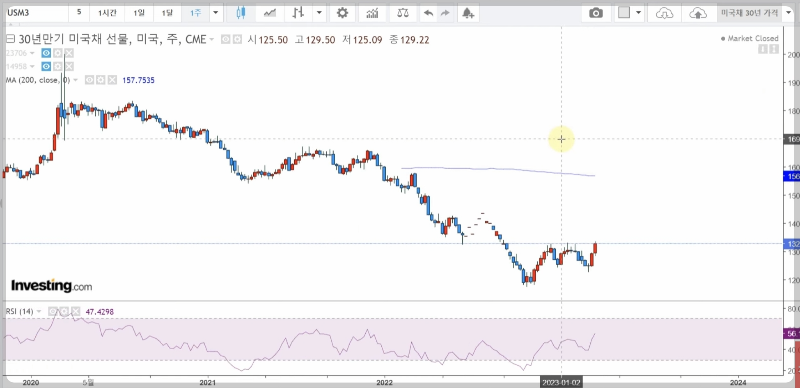
Task: Click the RSI (14) label
Action: click(19, 311)
